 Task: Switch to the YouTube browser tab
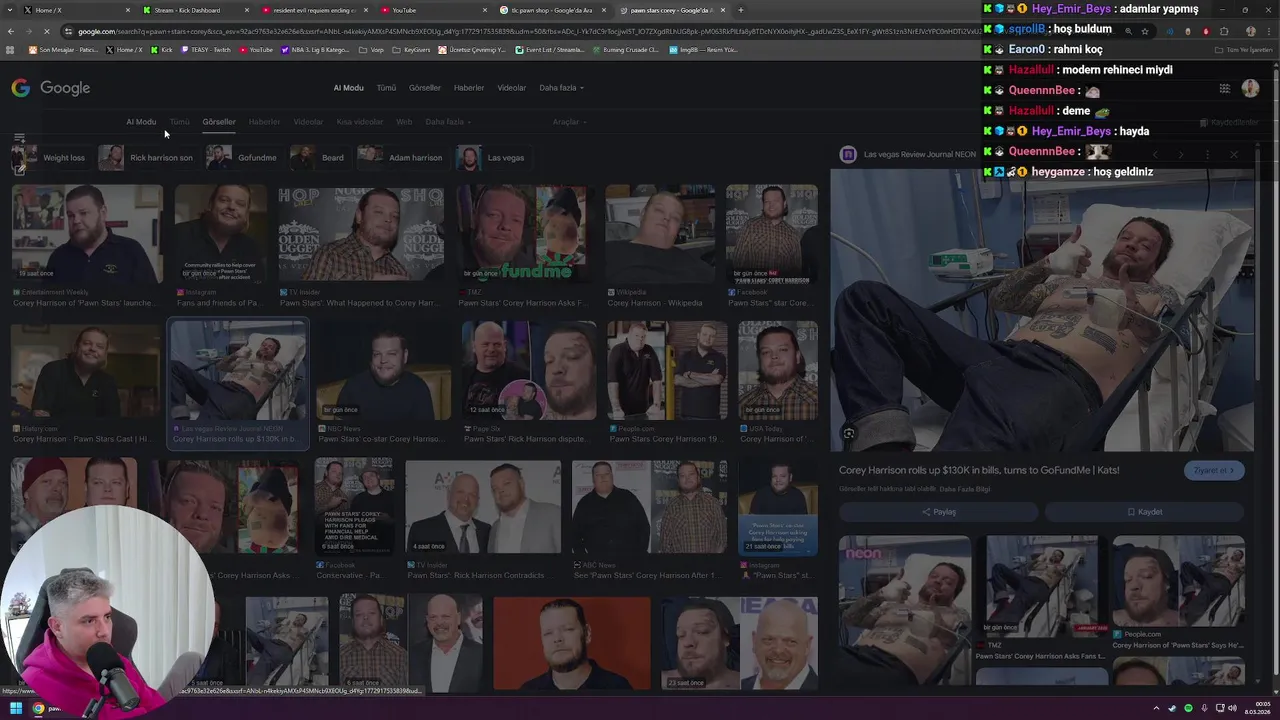(x=434, y=10)
